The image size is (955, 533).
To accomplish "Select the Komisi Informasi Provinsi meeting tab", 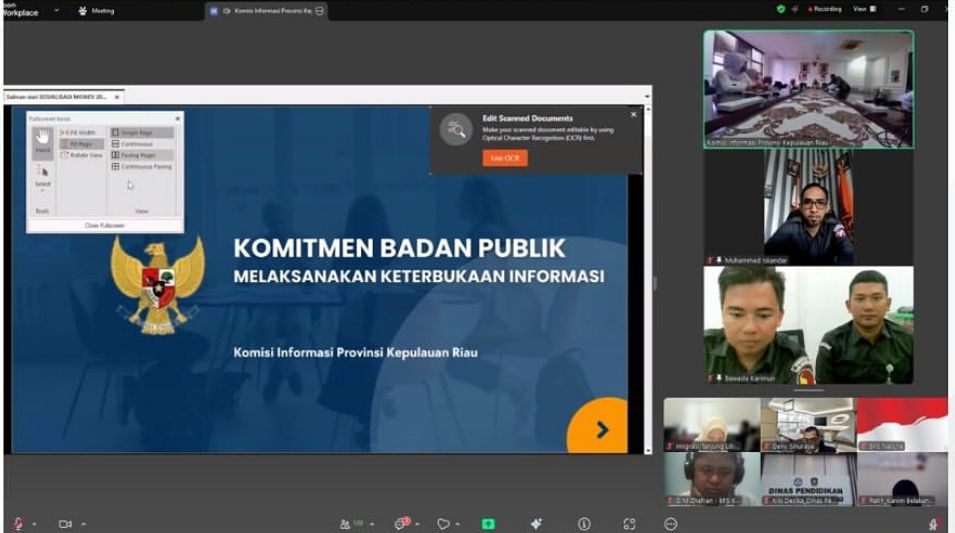I will tap(266, 11).
